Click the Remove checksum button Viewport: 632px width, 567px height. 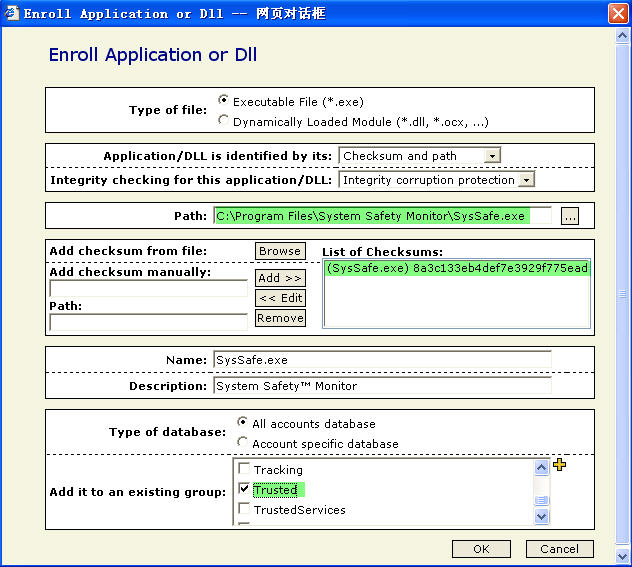coord(280,318)
